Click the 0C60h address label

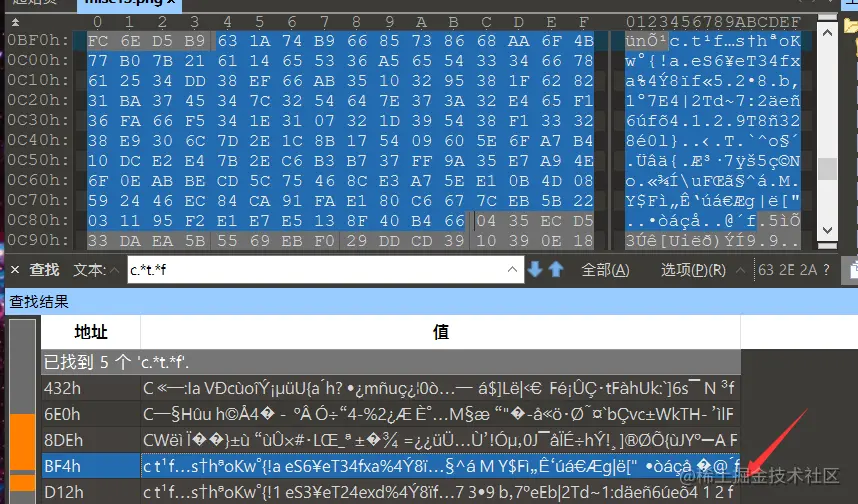38,180
